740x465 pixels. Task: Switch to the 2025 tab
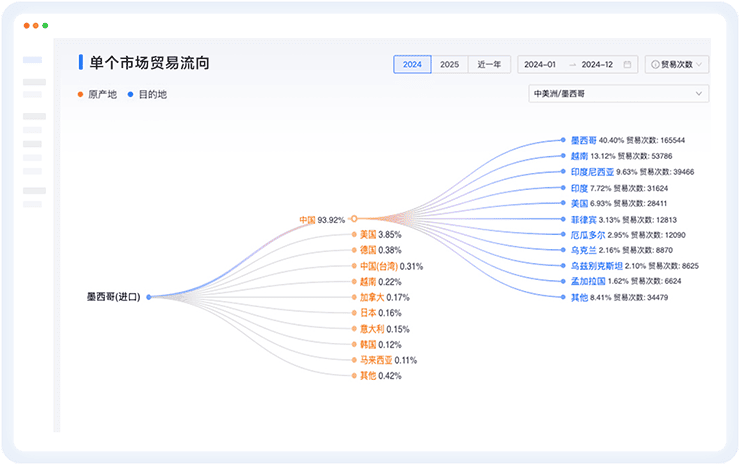pyautogui.click(x=450, y=64)
